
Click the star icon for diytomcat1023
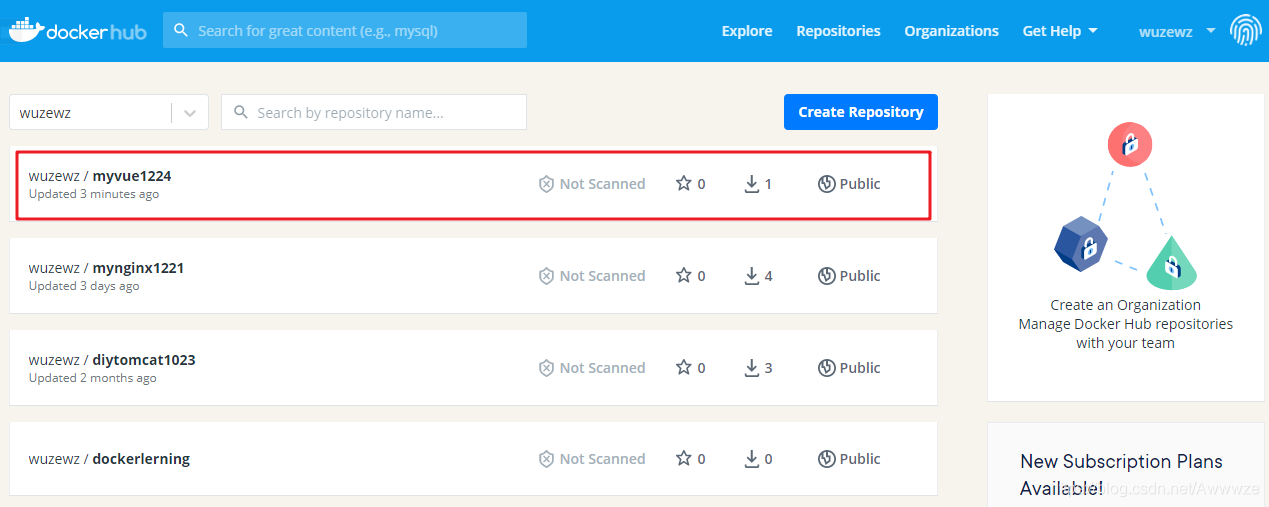tap(684, 367)
